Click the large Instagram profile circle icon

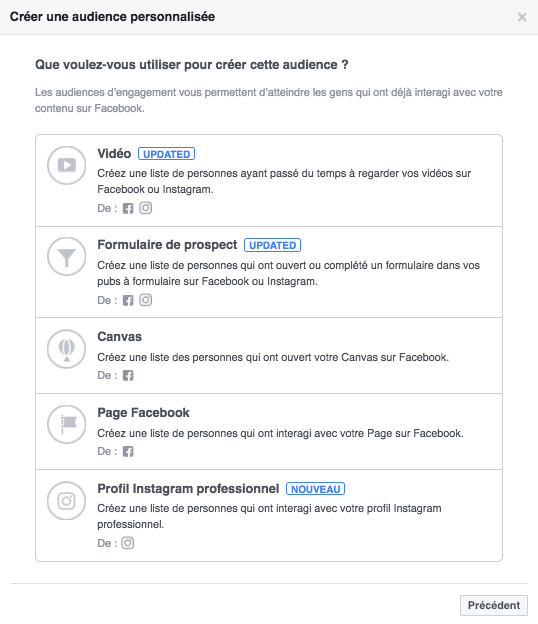(66, 501)
